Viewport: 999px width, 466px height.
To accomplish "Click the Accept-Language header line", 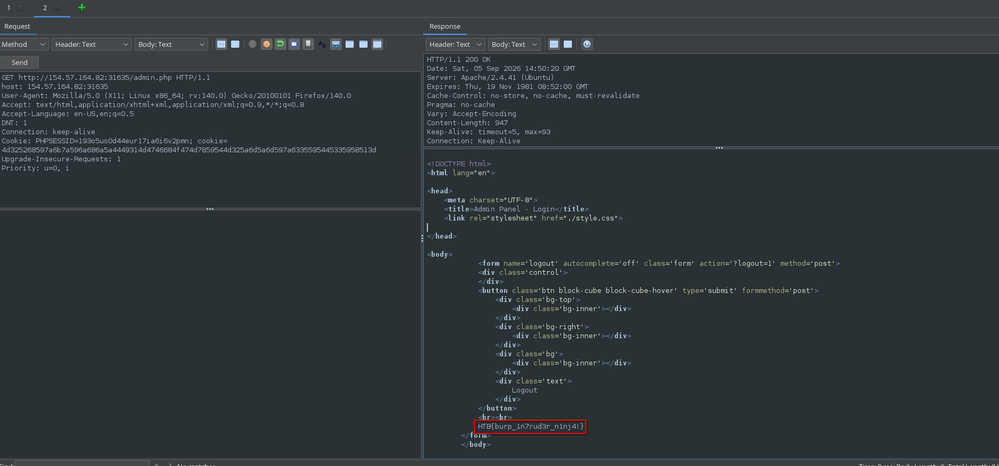I will (68, 114).
